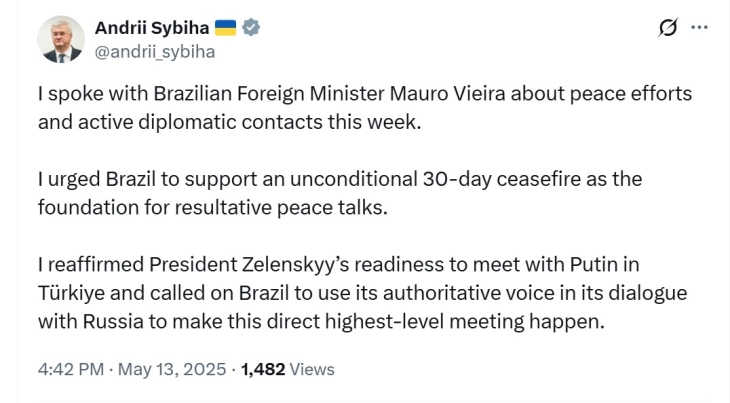730x403 pixels.
Task: Click the Ukraine flag emoji
Action: (x=225, y=28)
